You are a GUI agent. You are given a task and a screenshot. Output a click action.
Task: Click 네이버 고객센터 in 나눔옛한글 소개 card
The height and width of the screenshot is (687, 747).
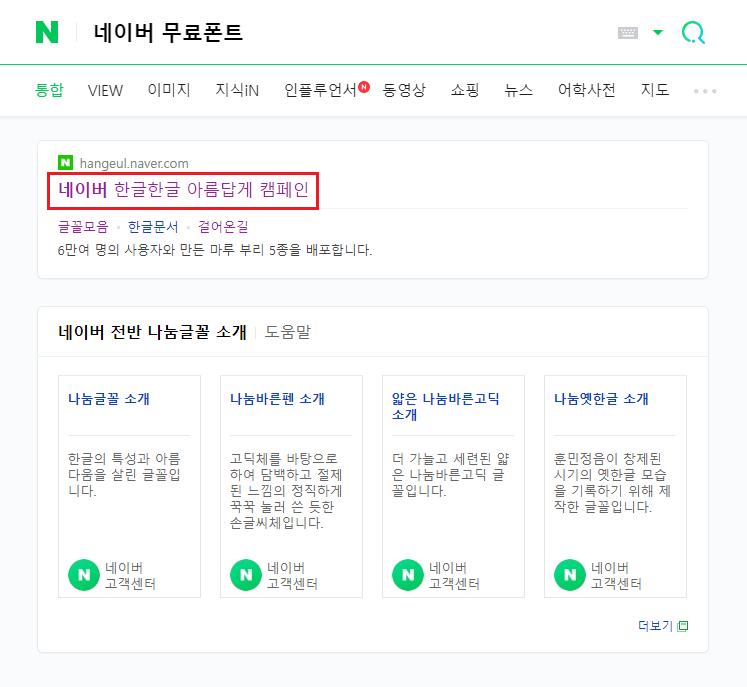(616, 576)
